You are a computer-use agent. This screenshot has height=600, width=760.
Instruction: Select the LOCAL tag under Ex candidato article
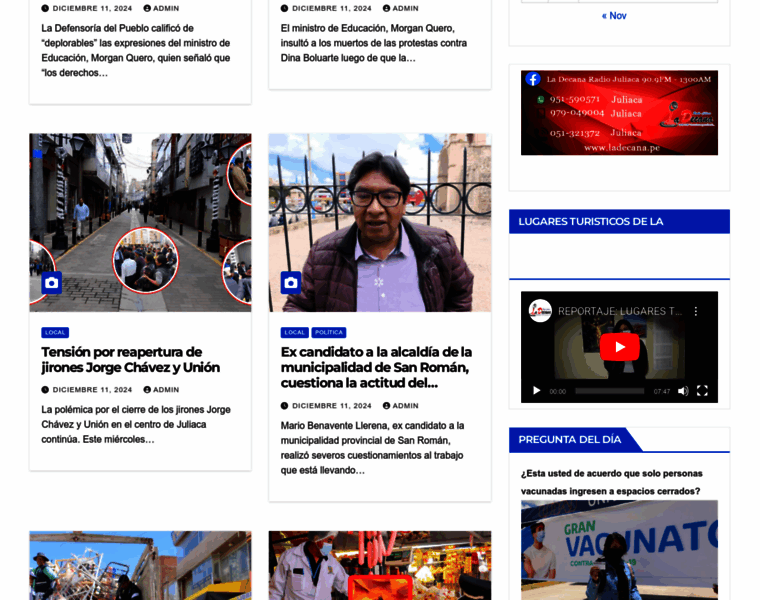point(295,332)
